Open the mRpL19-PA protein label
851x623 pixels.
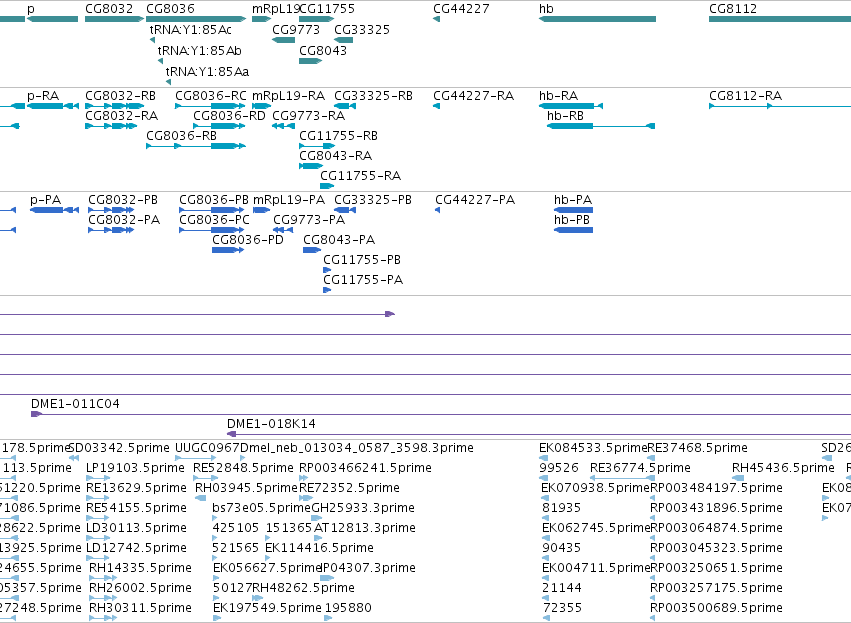(289, 200)
